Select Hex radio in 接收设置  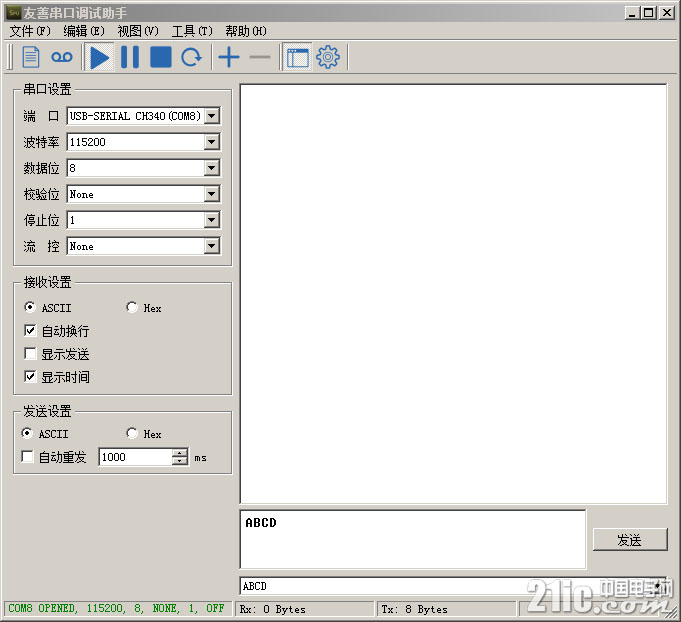point(132,308)
